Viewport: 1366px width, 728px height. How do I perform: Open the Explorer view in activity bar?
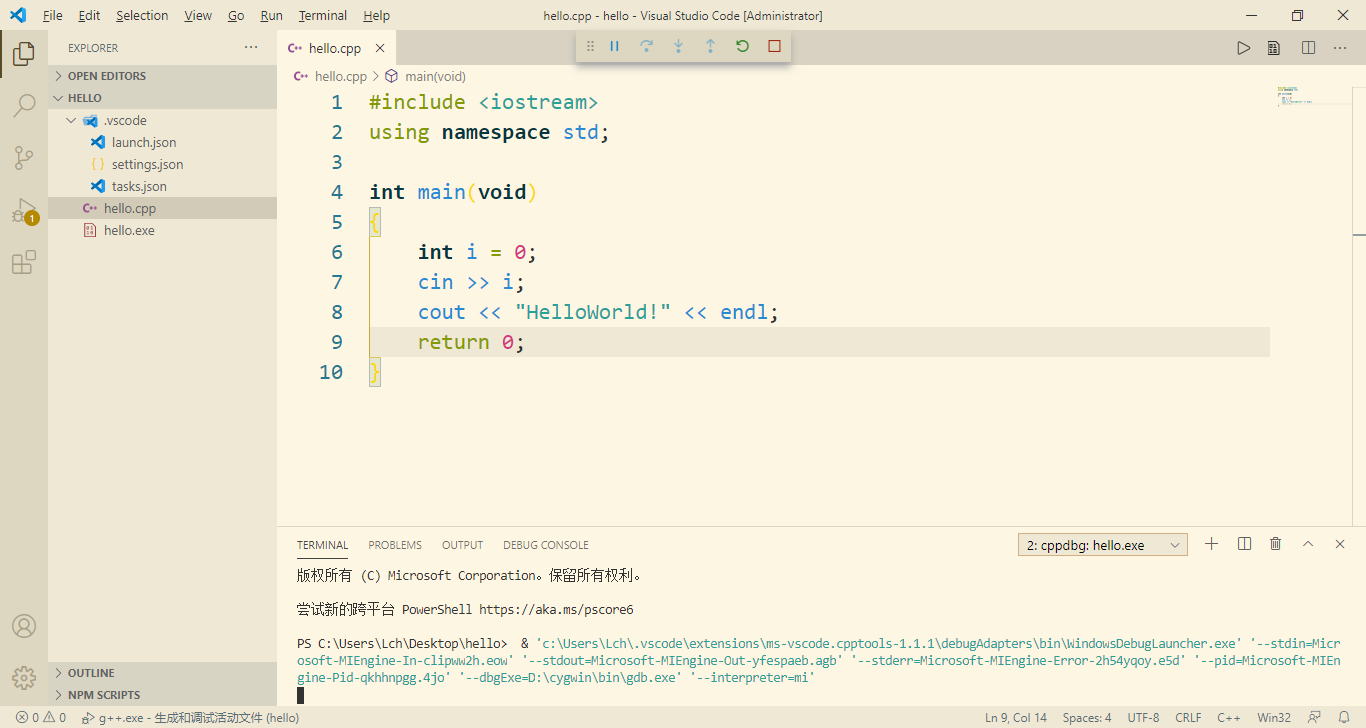[x=24, y=54]
